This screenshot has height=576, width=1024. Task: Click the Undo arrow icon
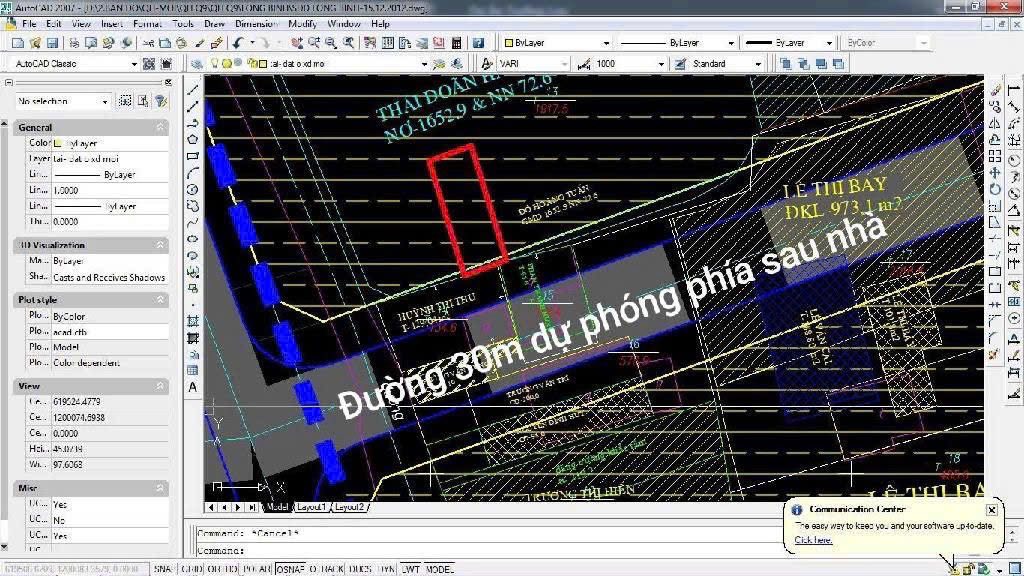(238, 43)
